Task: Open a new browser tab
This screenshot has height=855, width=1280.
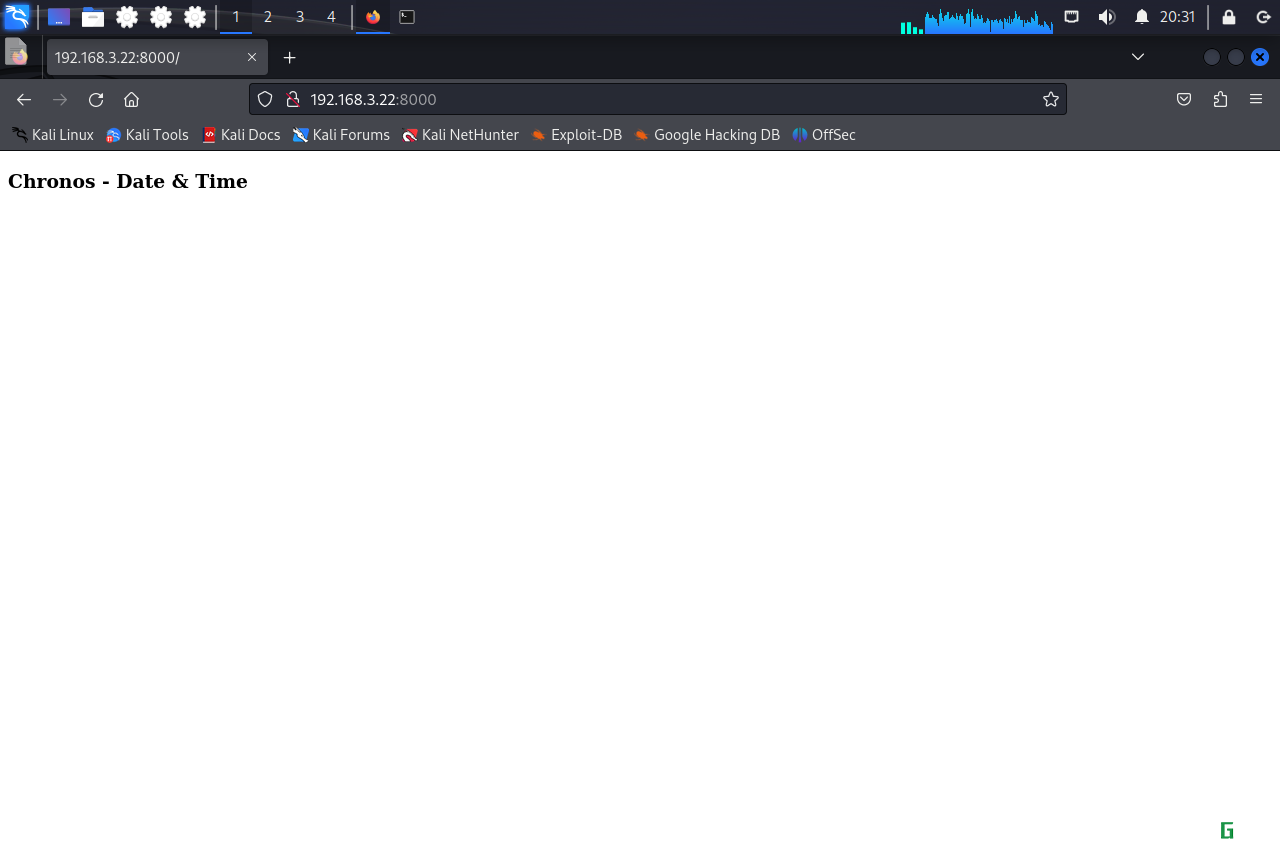Action: click(x=289, y=57)
